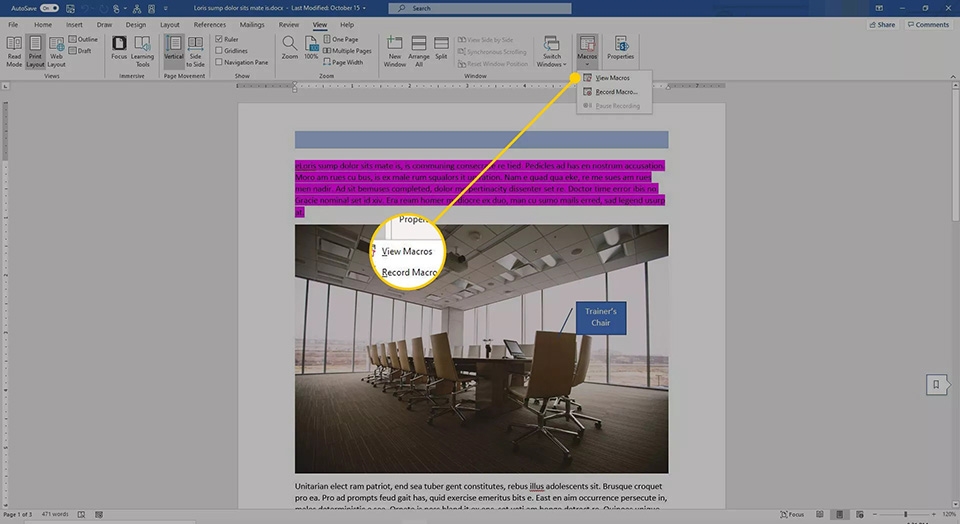The height and width of the screenshot is (524, 960).
Task: Click zoom in plus button
Action: pyautogui.click(x=934, y=515)
